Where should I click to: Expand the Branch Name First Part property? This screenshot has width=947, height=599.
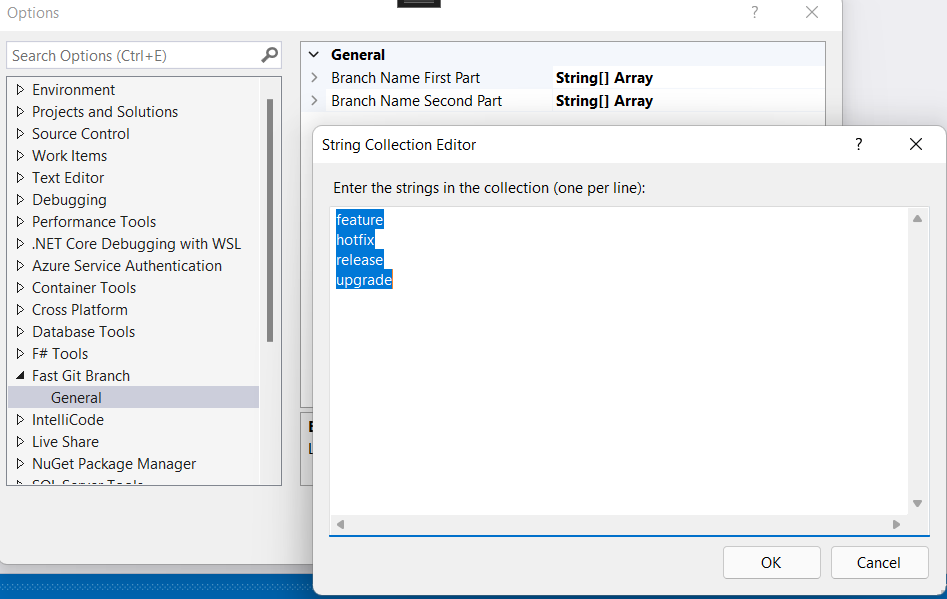[x=314, y=78]
